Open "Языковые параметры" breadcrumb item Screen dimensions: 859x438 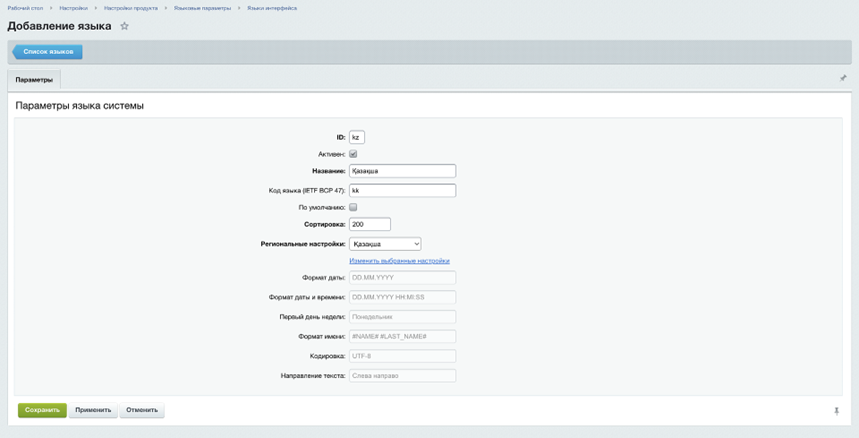(202, 8)
